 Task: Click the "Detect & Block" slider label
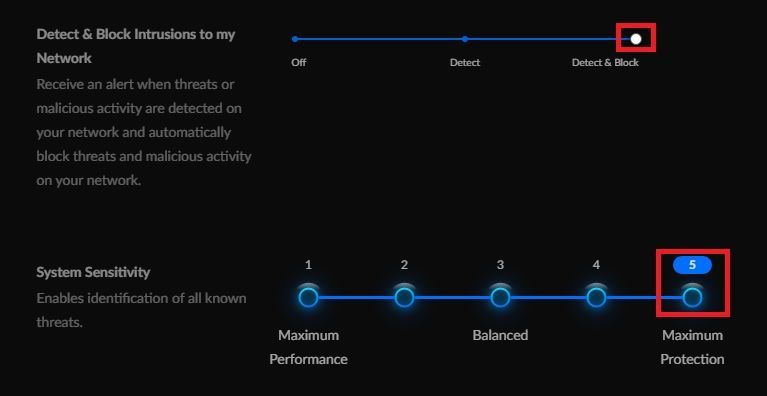(605, 63)
